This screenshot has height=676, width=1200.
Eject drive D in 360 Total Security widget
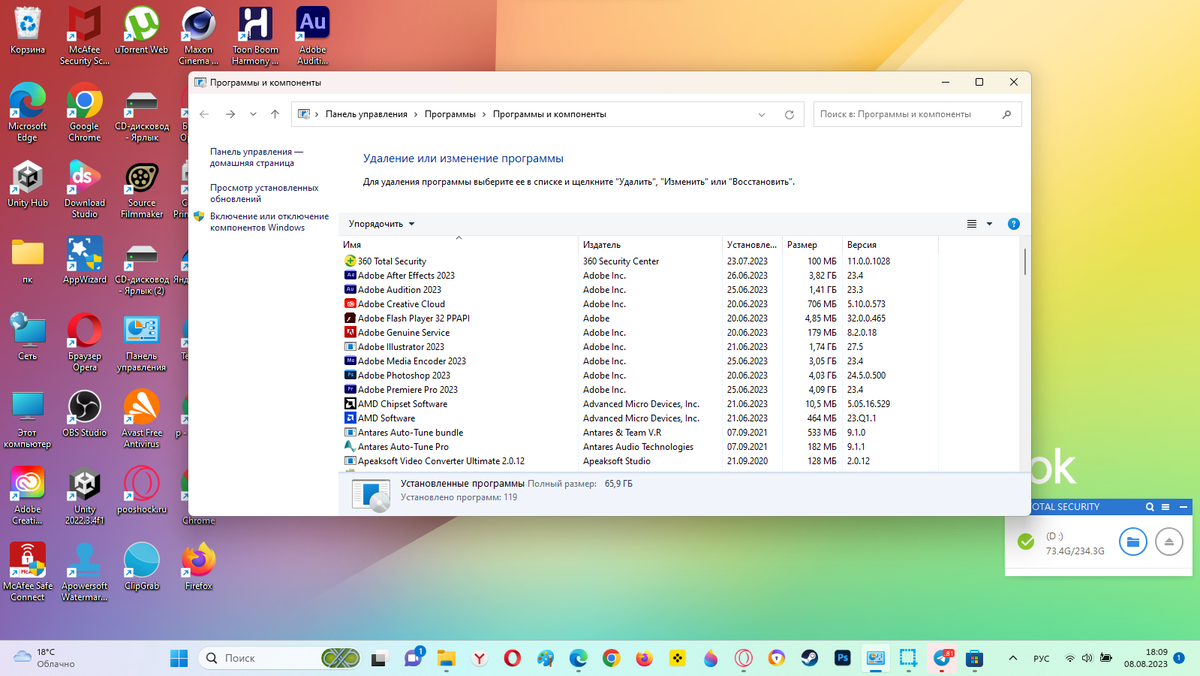point(1169,541)
